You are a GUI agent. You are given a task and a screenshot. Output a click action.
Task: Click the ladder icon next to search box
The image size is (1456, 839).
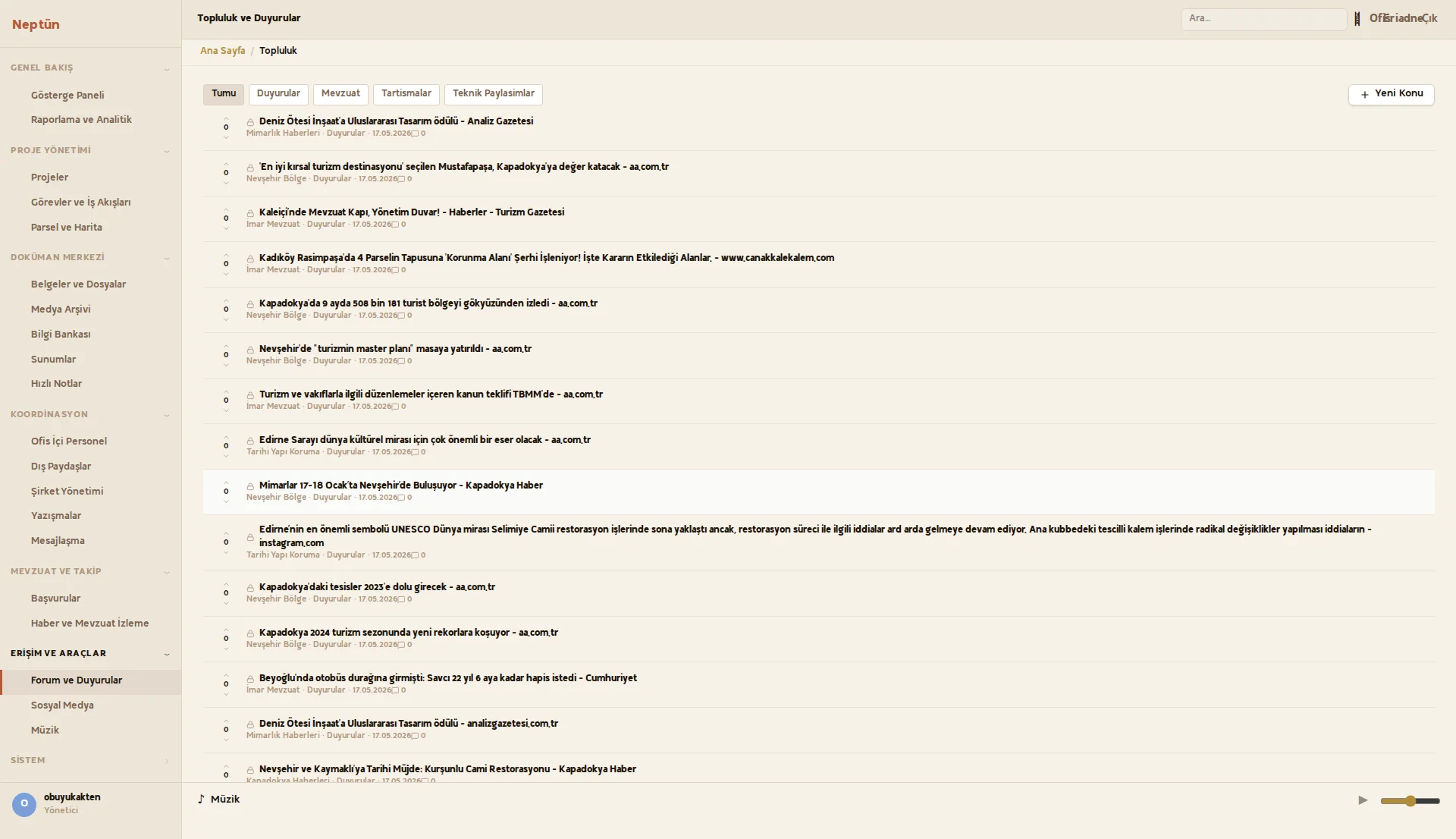coord(1357,19)
